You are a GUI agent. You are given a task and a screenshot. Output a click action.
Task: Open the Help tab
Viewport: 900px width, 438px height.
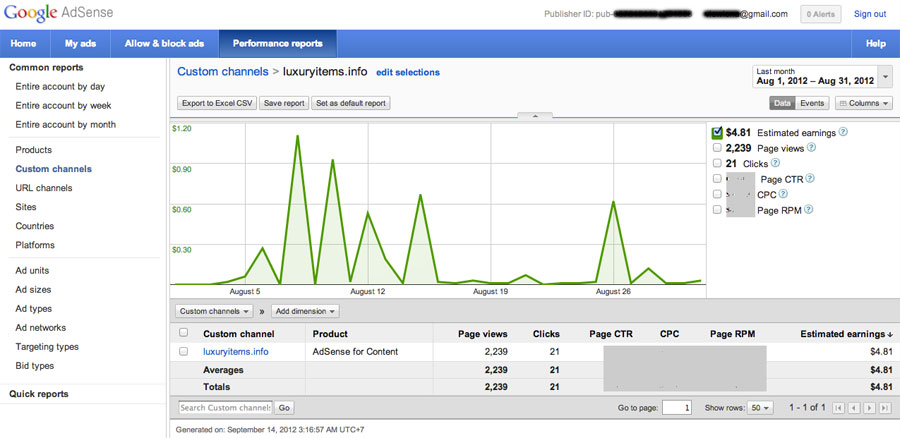click(875, 44)
